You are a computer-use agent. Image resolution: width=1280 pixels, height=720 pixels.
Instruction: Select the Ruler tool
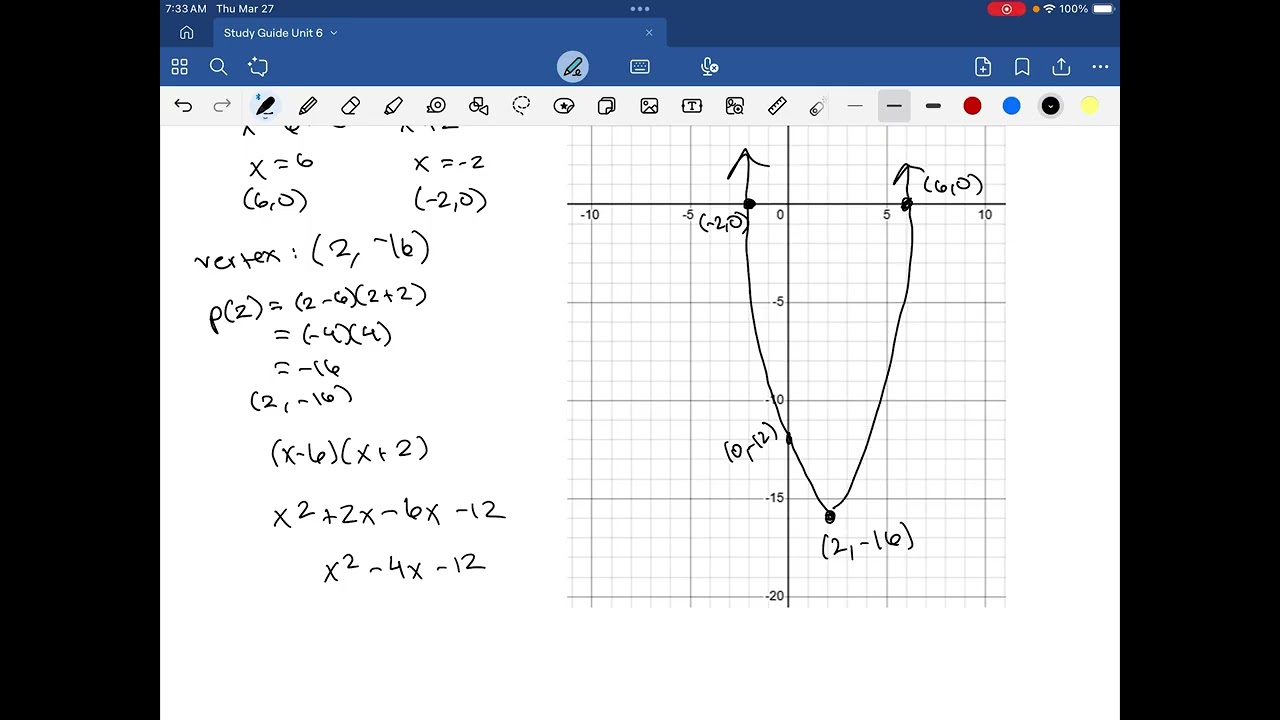(x=777, y=106)
